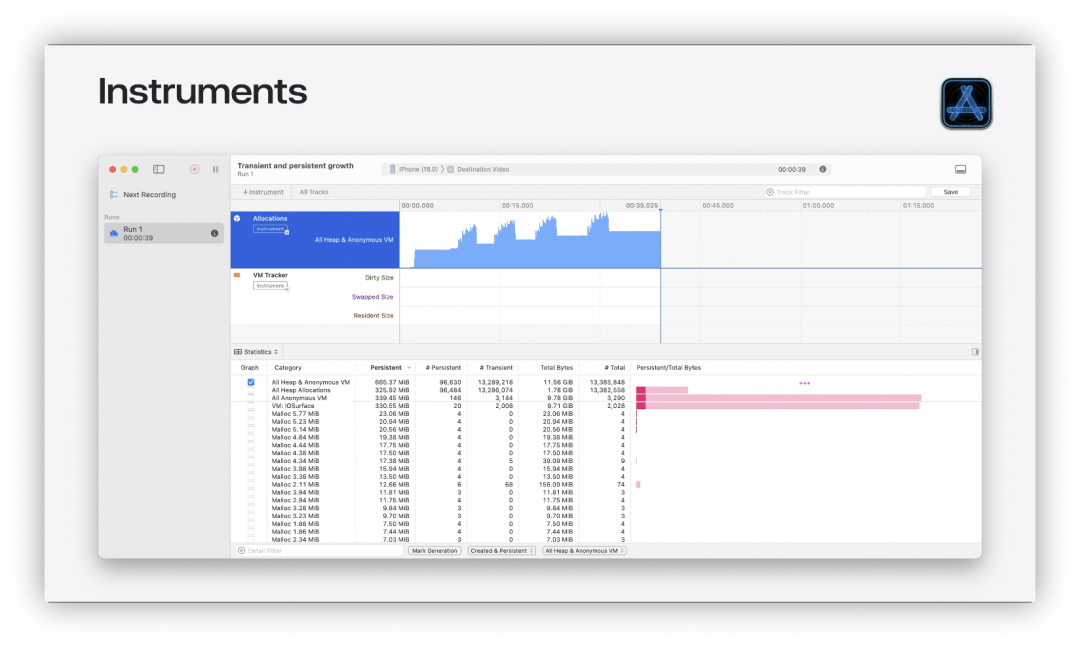Image resolution: width=1080 pixels, height=647 pixels.
Task: Open Run 1 info icon in sidebar
Action: point(214,234)
